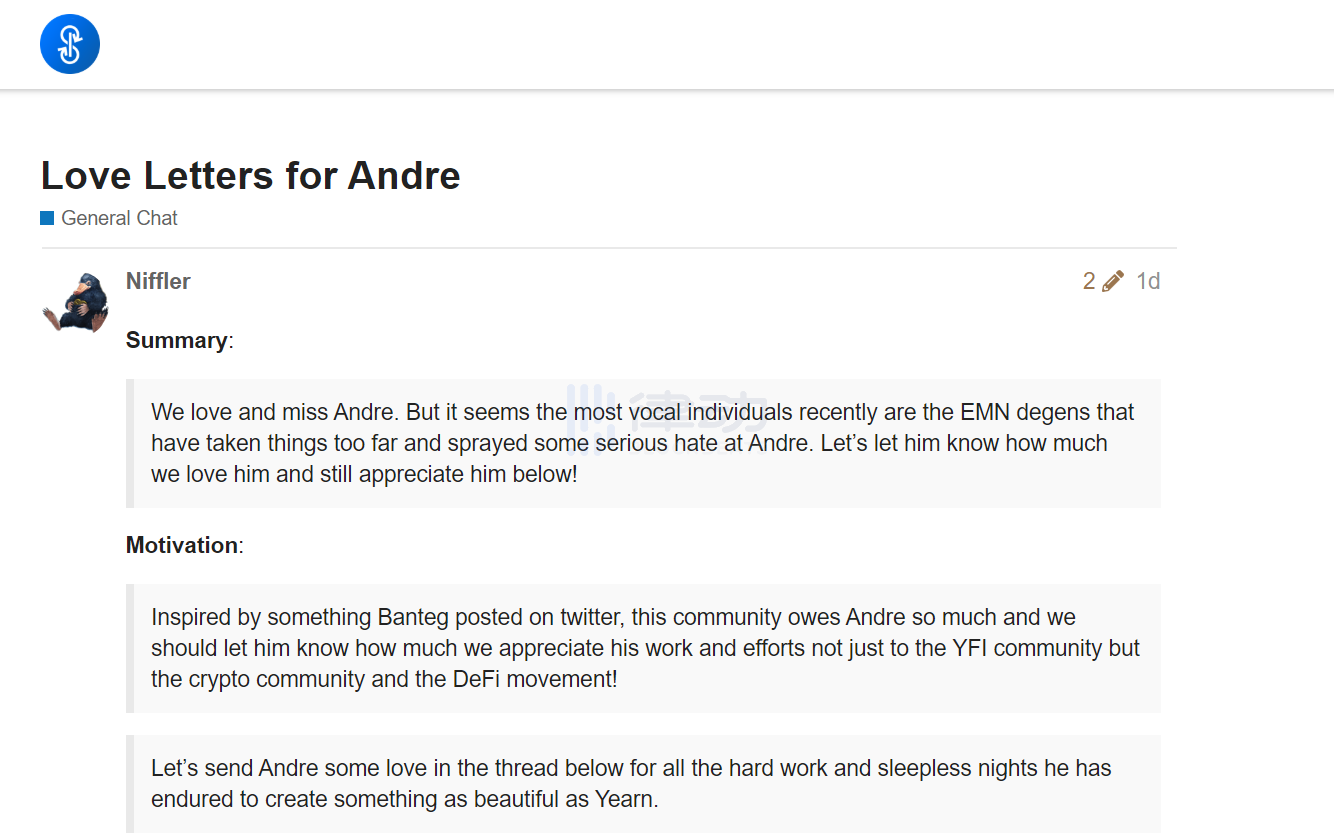Click the quote starting "We love and miss Andre"

pos(643,443)
